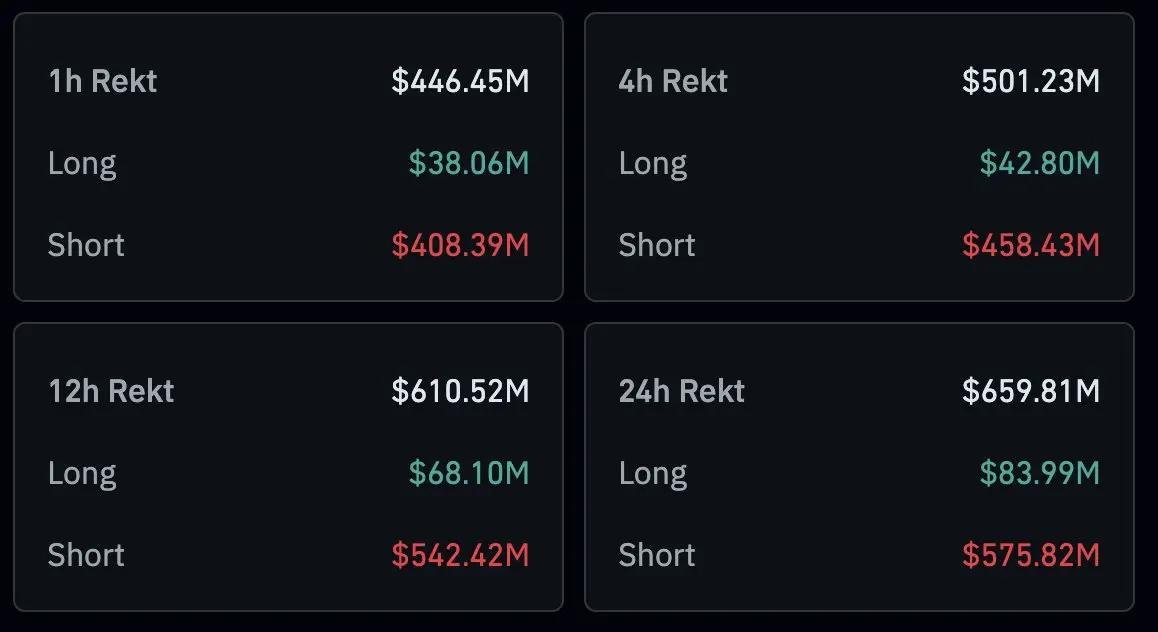Select the 4h Rekt total $501.23M
Screen dimensions: 1158x632
tap(1031, 81)
